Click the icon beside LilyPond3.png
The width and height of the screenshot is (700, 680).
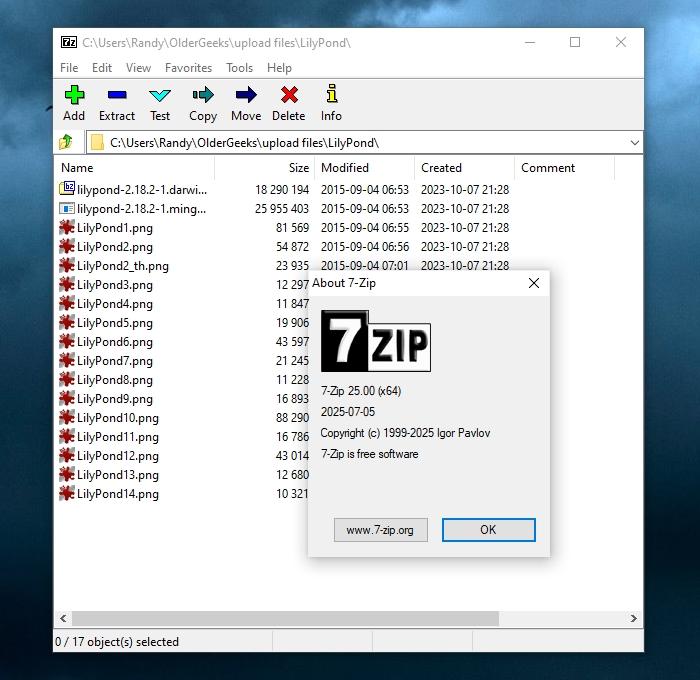coord(67,284)
